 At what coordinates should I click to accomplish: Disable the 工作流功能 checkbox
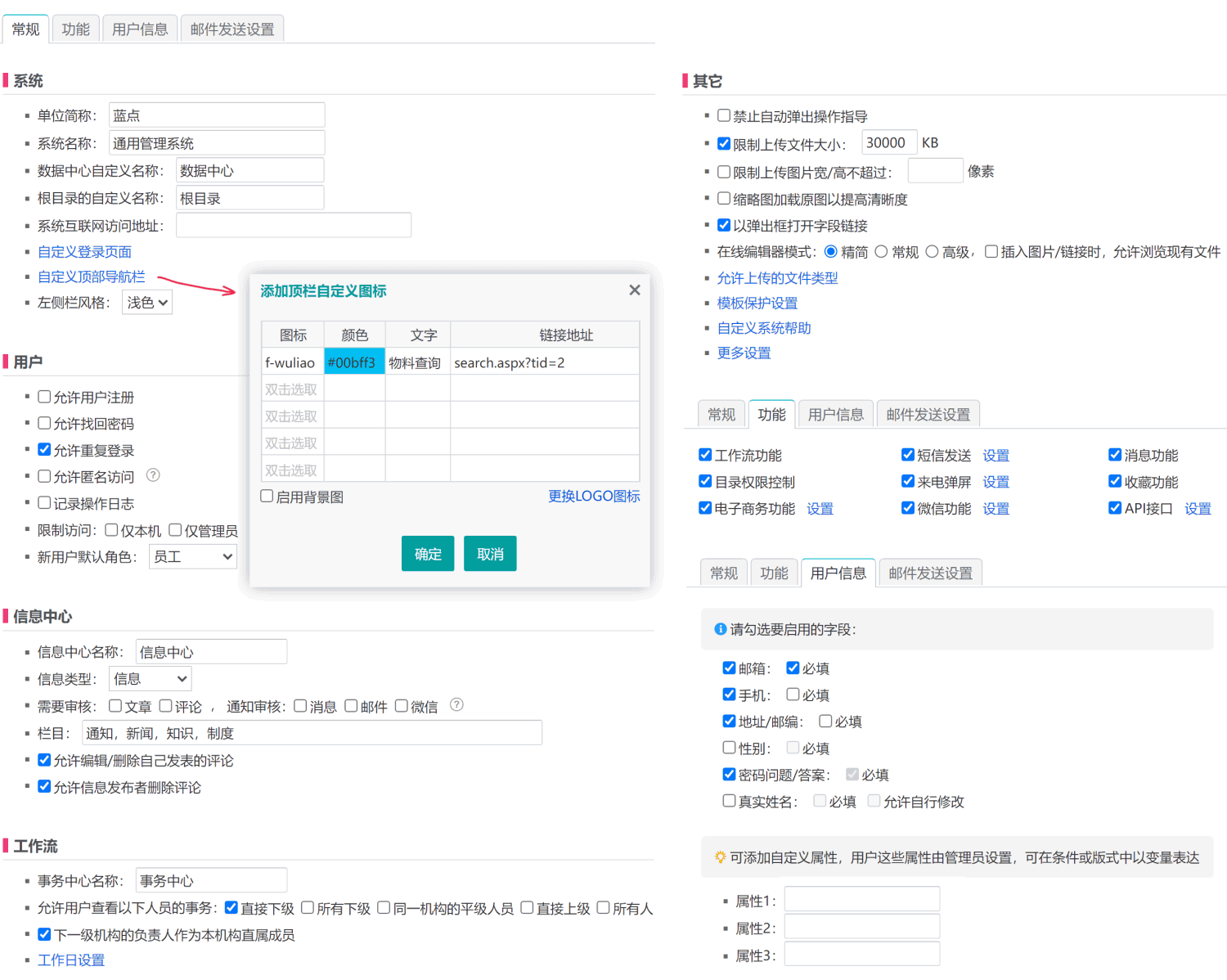705,454
